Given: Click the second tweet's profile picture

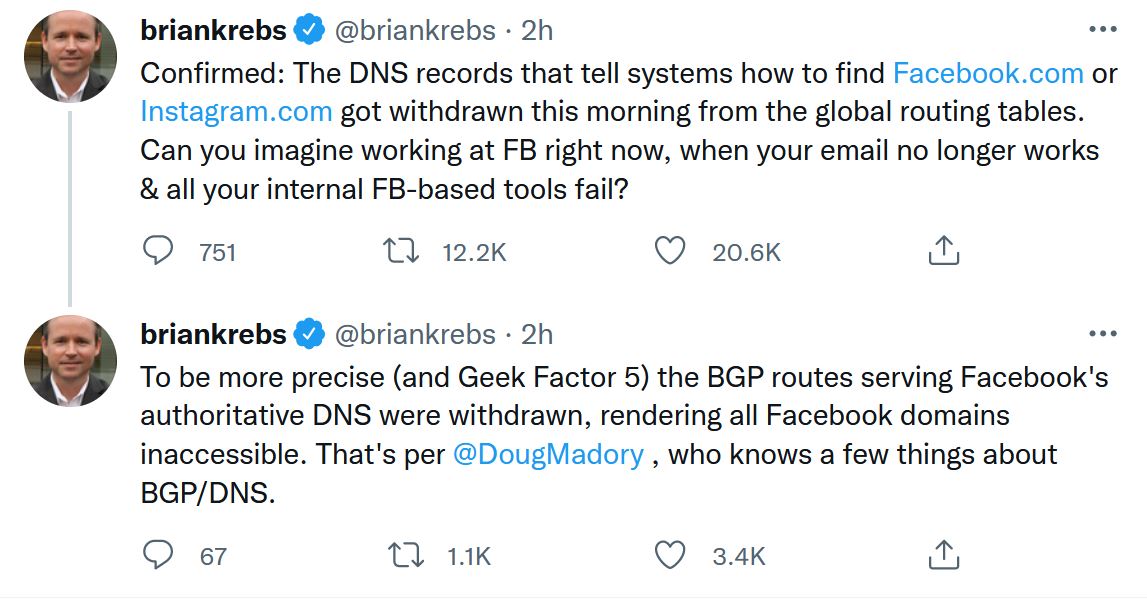Looking at the screenshot, I should tap(70, 360).
